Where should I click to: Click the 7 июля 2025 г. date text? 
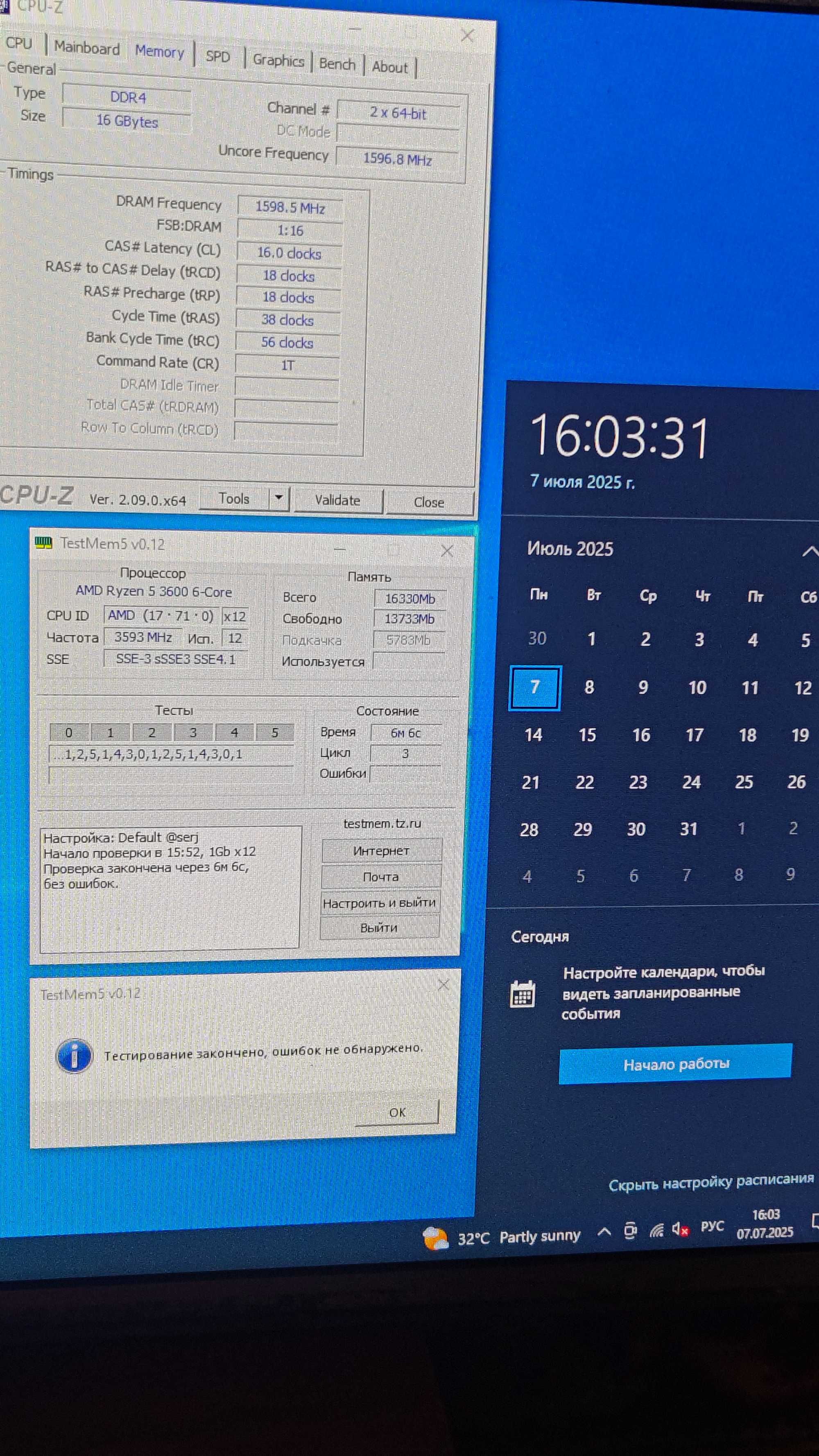582,482
